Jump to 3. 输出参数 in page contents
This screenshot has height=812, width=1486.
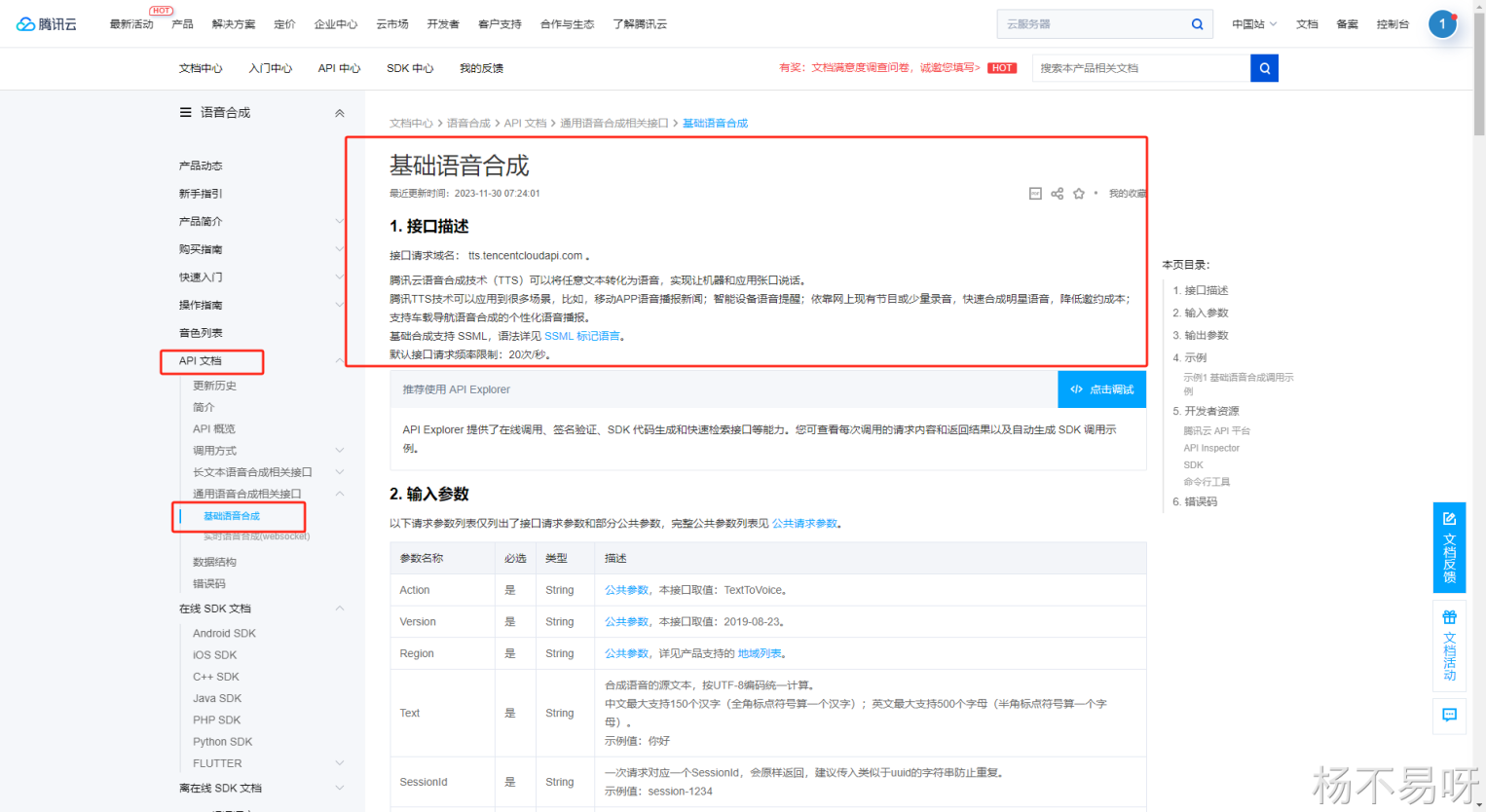(x=1201, y=336)
